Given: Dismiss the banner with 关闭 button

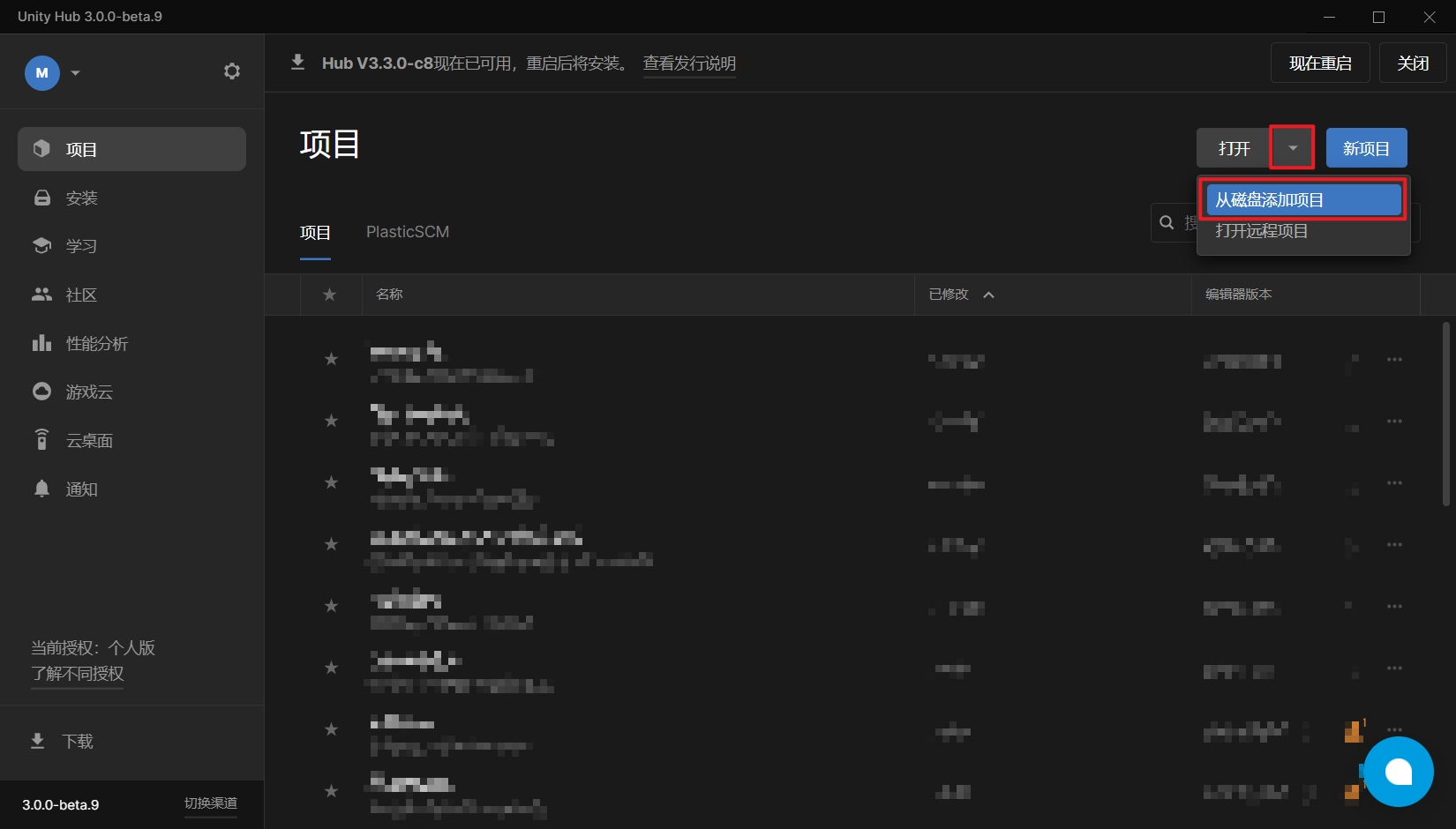Looking at the screenshot, I should [1413, 63].
